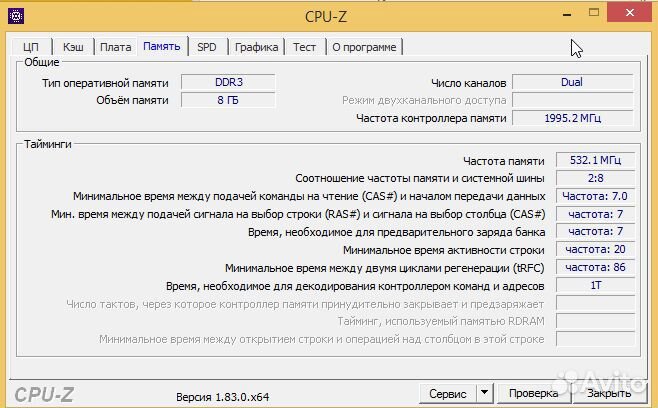The height and width of the screenshot is (408, 658).
Task: Expand the Сервис dropdown arrow
Action: [x=484, y=393]
